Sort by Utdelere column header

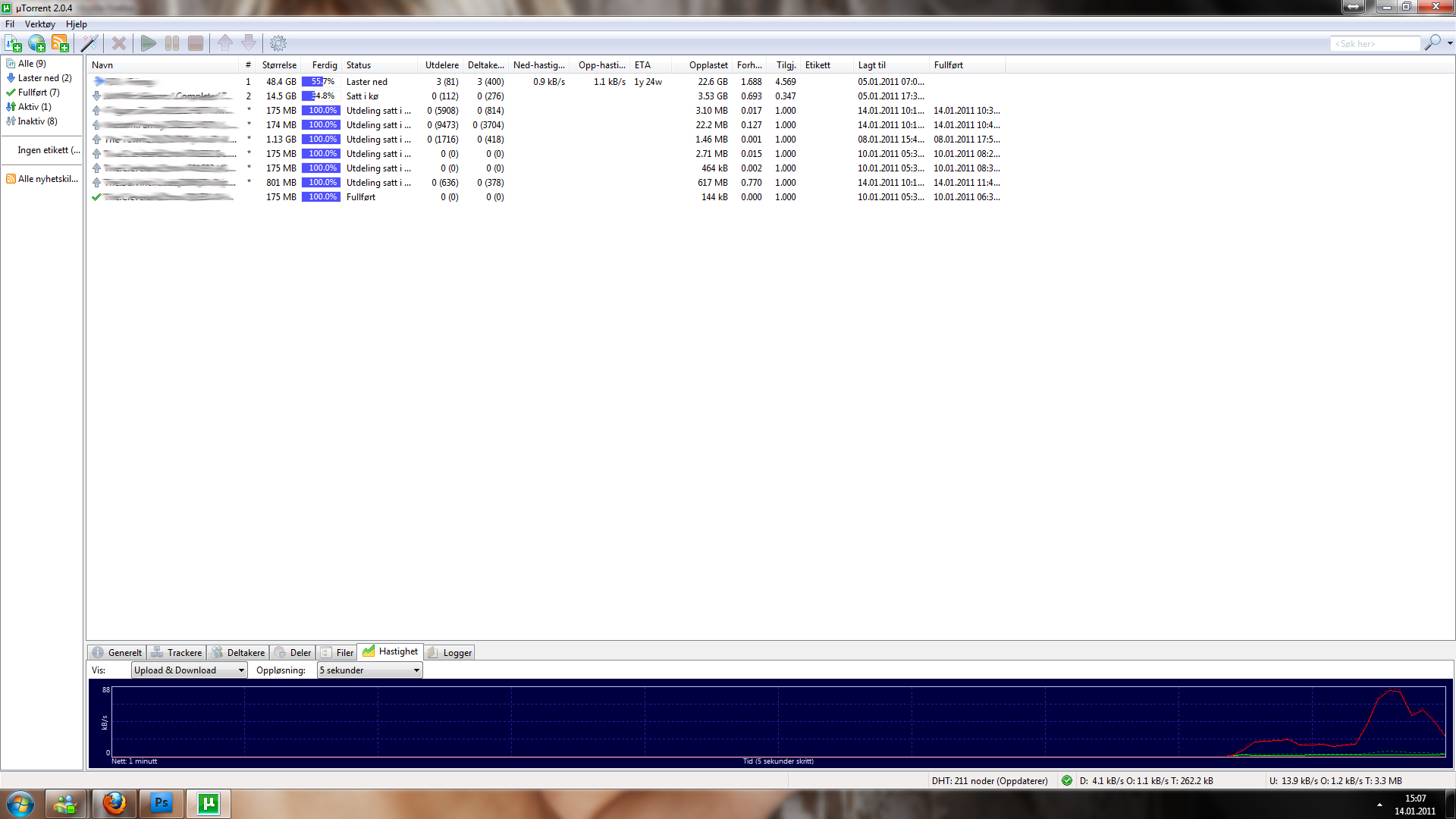(x=440, y=65)
